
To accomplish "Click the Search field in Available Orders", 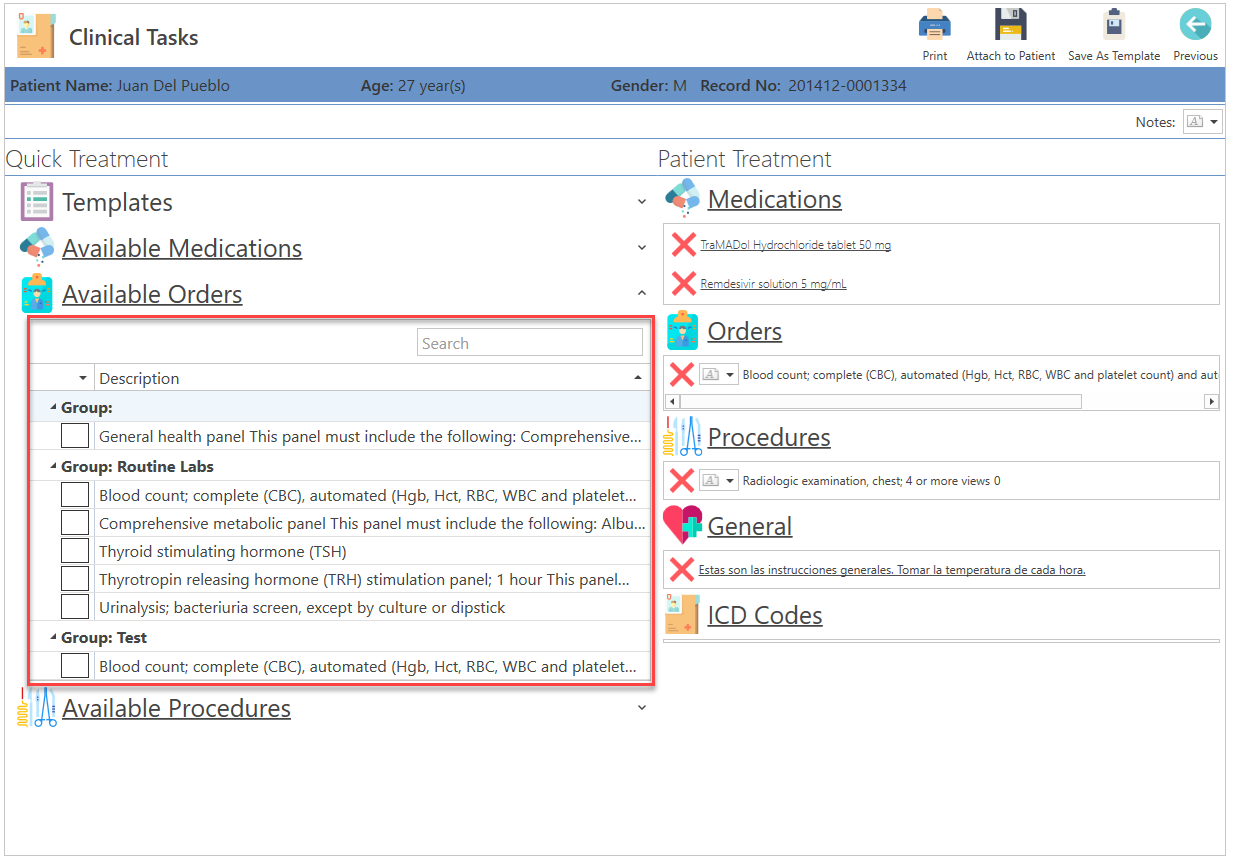I will tap(530, 343).
